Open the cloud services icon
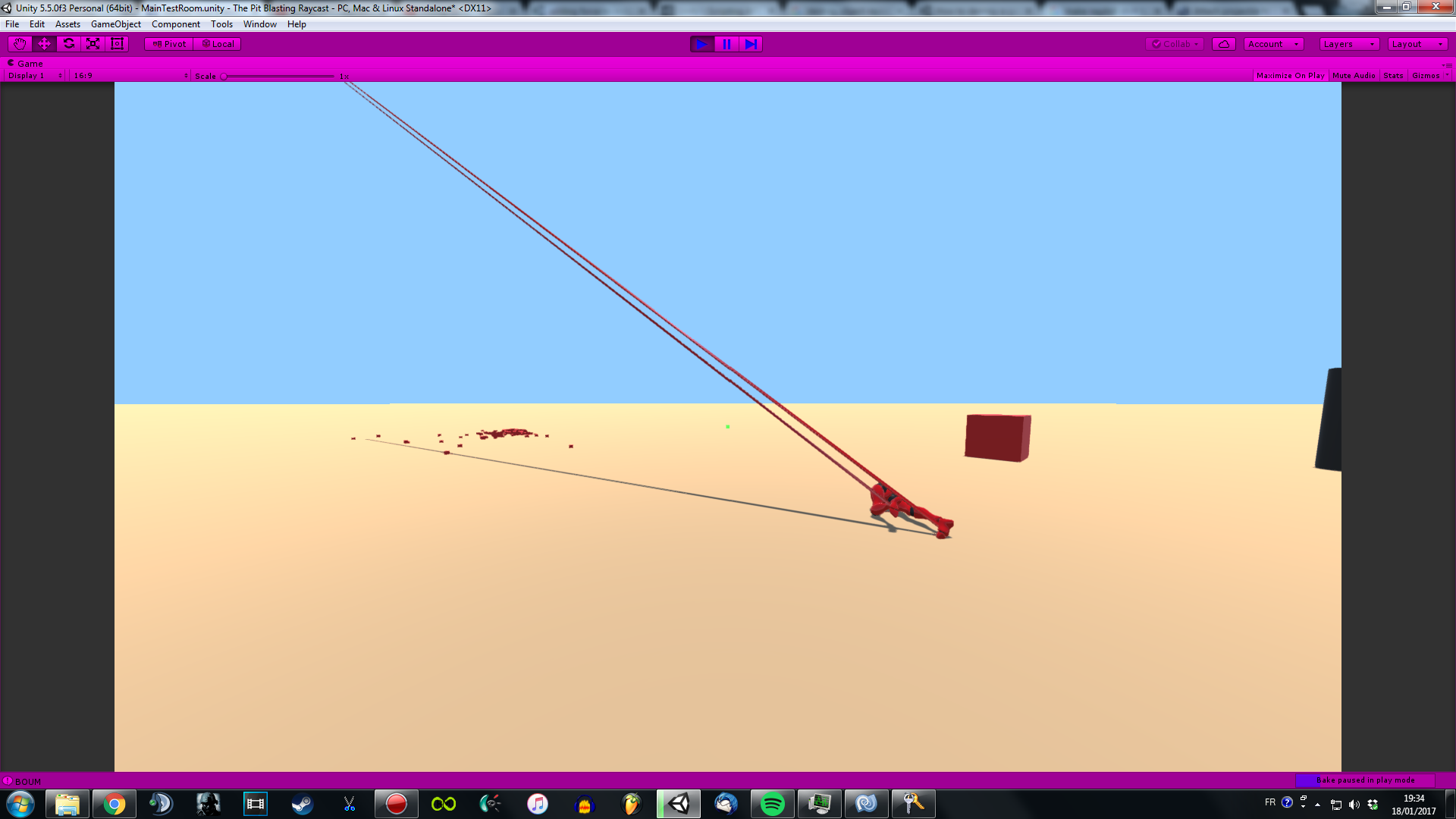The image size is (1456, 819). 1224,44
